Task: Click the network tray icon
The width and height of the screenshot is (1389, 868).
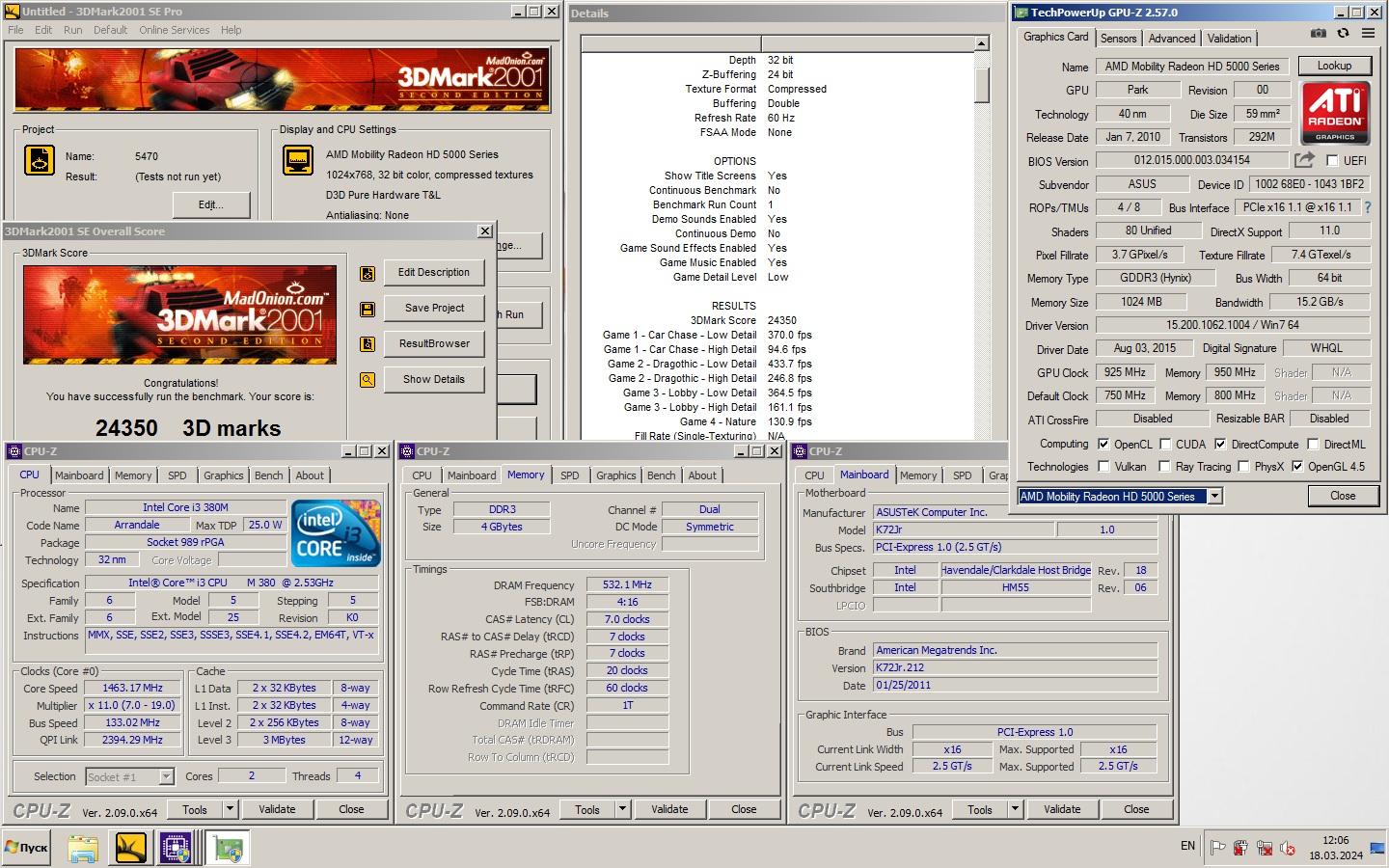Action: tap(1265, 848)
